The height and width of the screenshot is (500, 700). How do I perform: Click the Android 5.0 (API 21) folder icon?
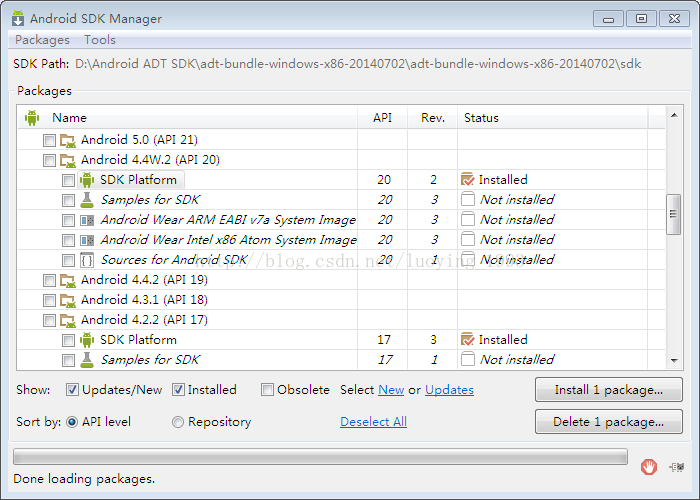coord(68,140)
